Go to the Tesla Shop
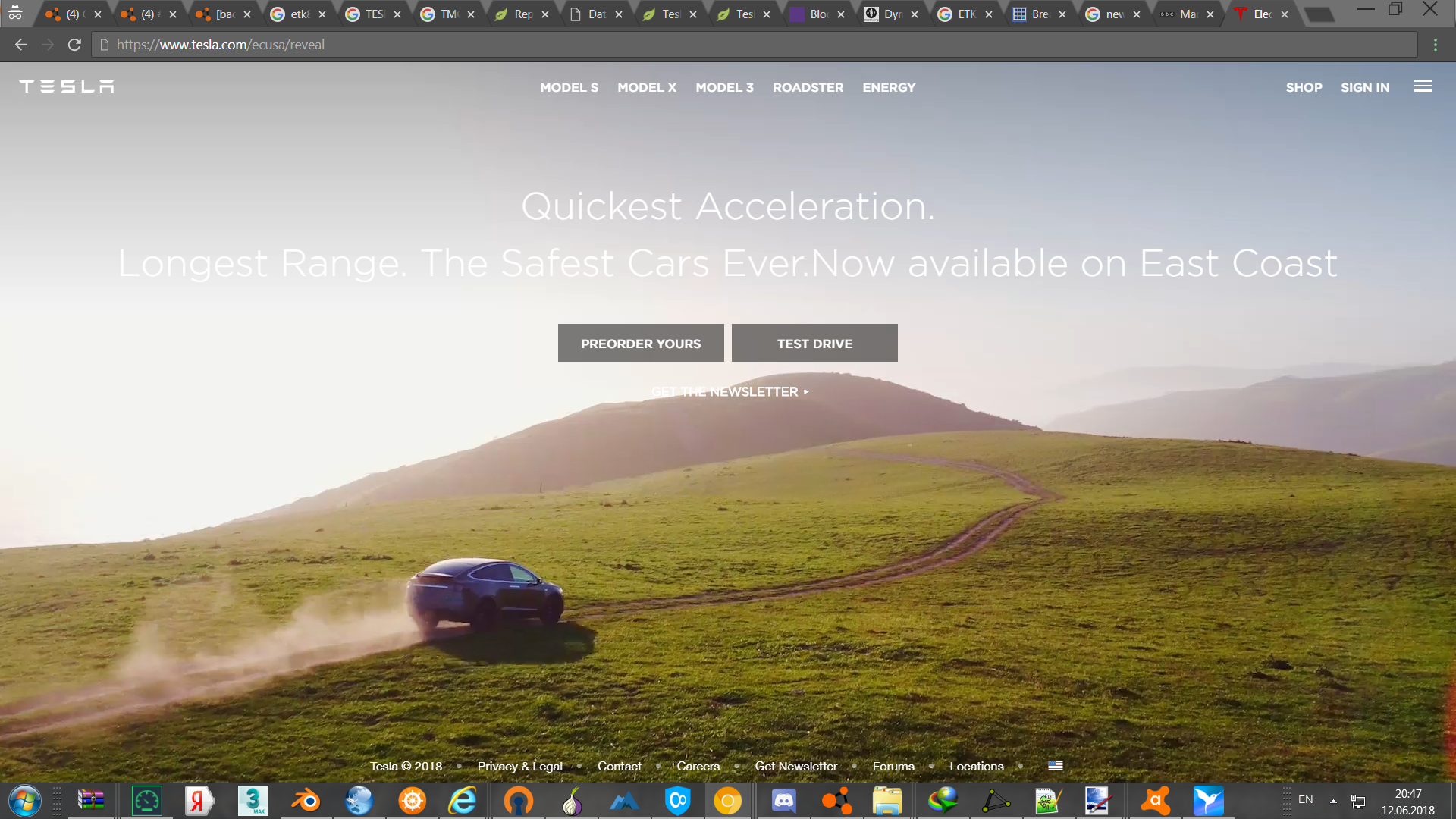This screenshot has height=819, width=1456. 1304,87
